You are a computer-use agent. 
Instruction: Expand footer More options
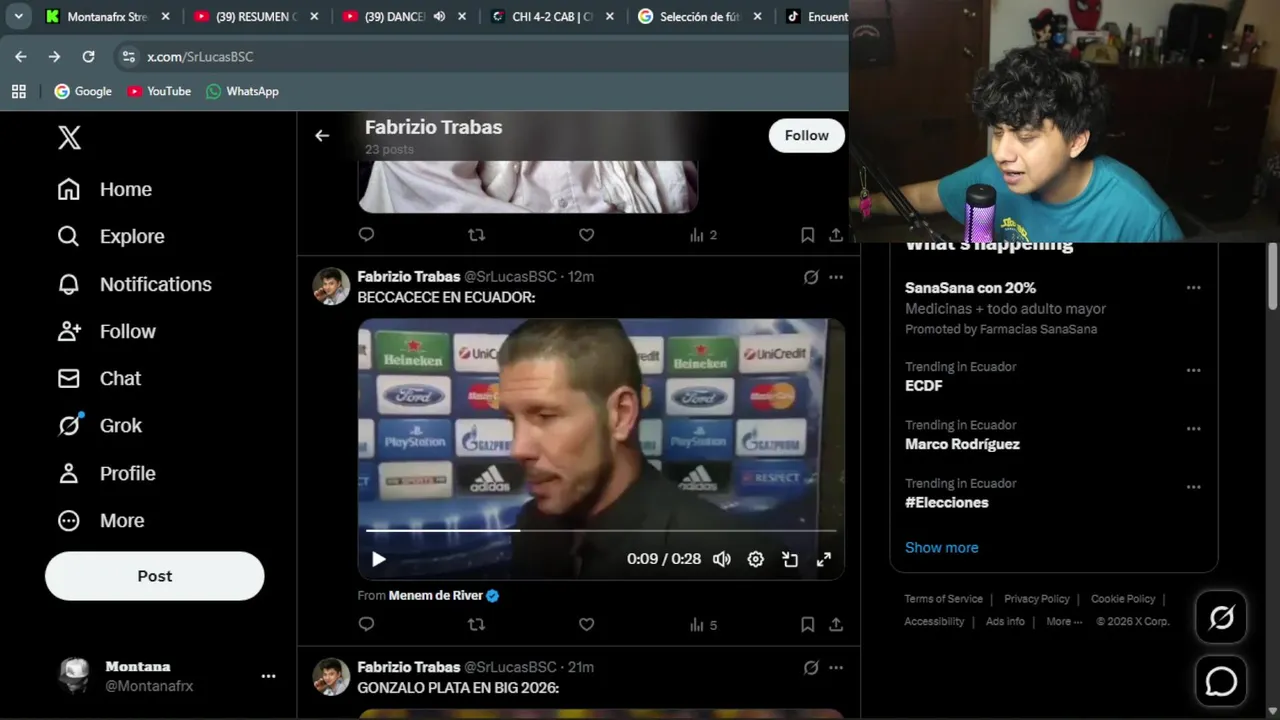tap(1064, 621)
